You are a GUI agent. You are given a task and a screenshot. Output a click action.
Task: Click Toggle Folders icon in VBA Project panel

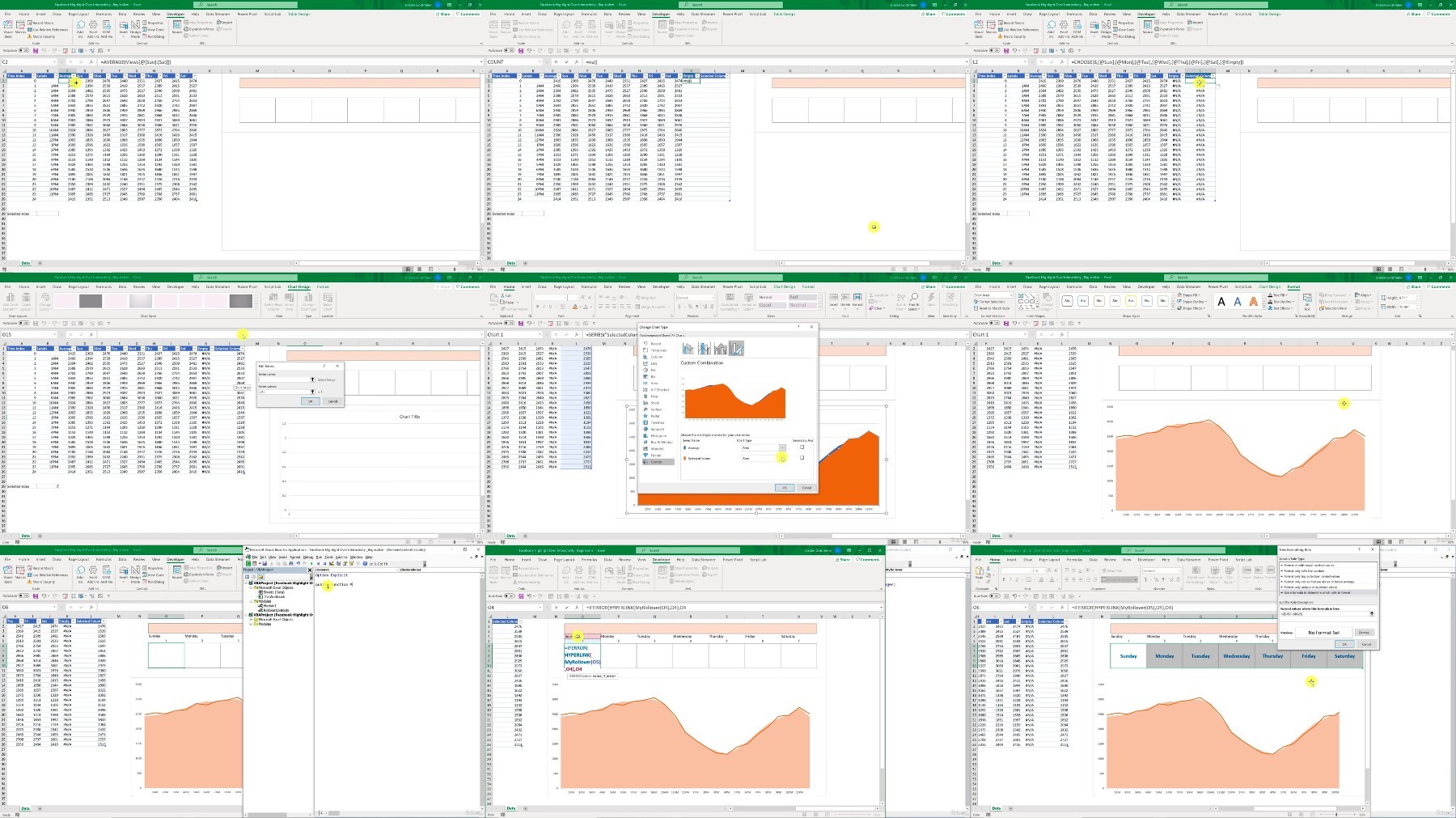(260, 577)
